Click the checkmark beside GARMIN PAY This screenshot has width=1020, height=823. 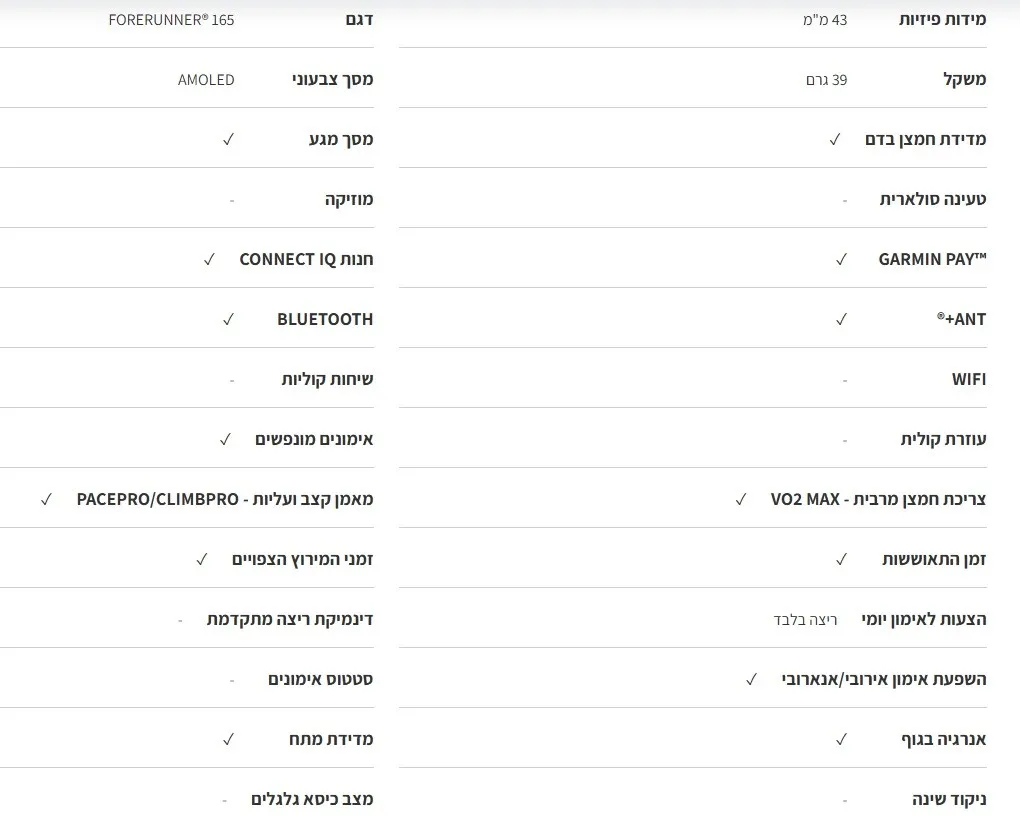pyautogui.click(x=841, y=259)
